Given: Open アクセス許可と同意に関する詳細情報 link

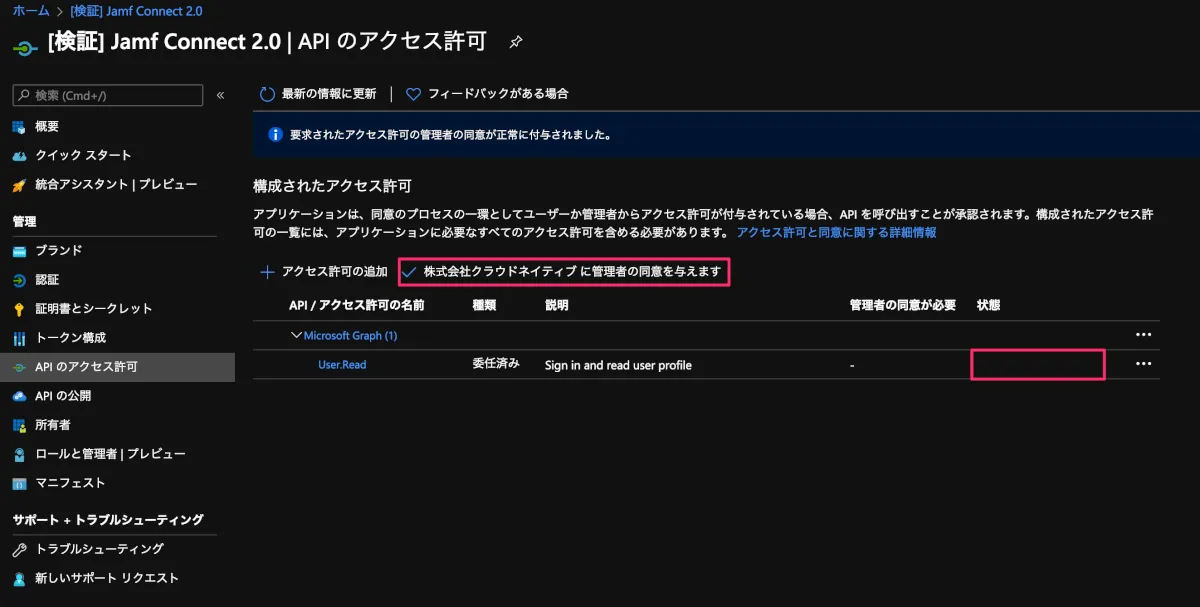Looking at the screenshot, I should click(x=836, y=232).
